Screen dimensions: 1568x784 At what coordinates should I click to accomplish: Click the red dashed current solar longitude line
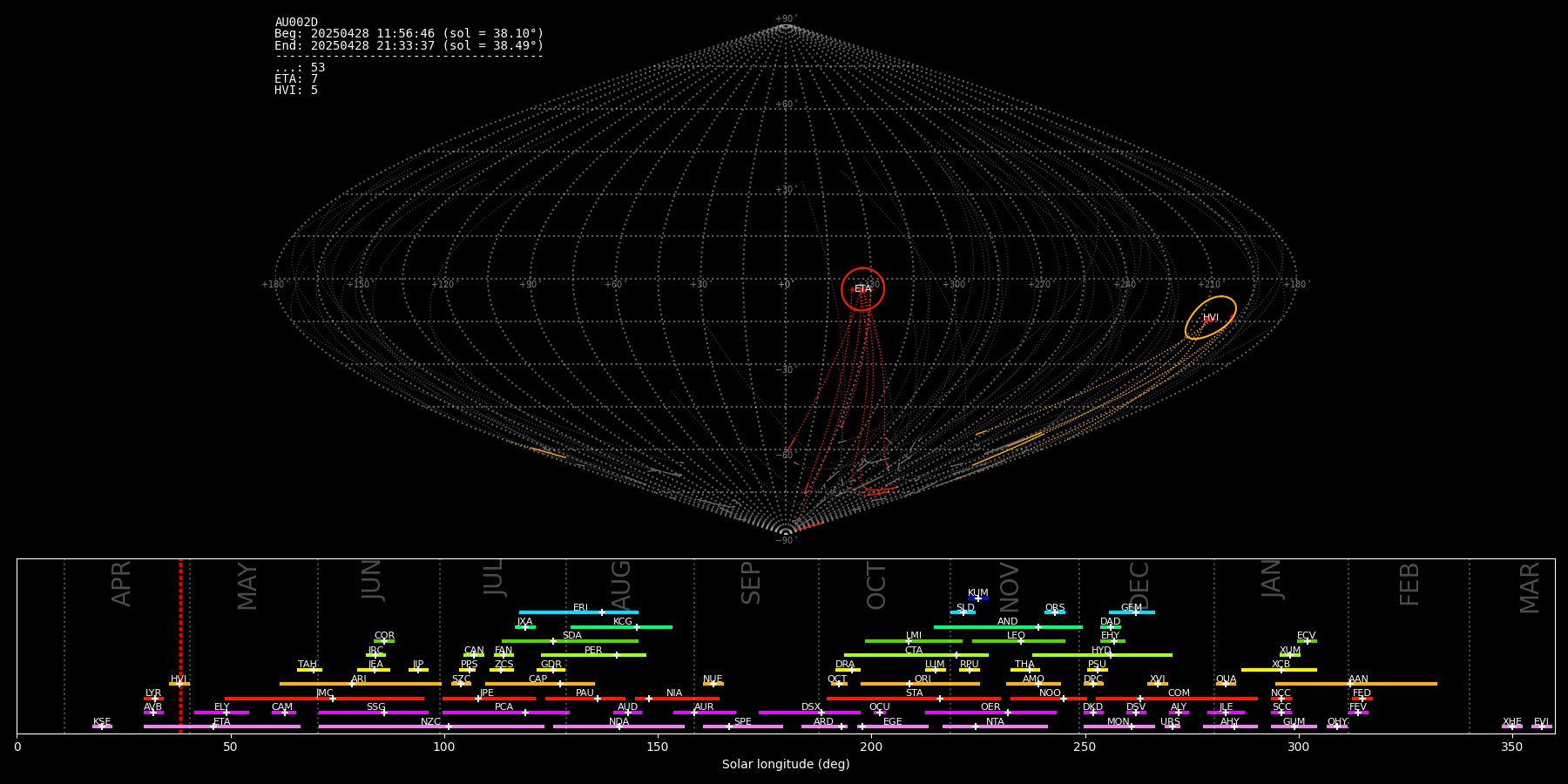point(181,645)
